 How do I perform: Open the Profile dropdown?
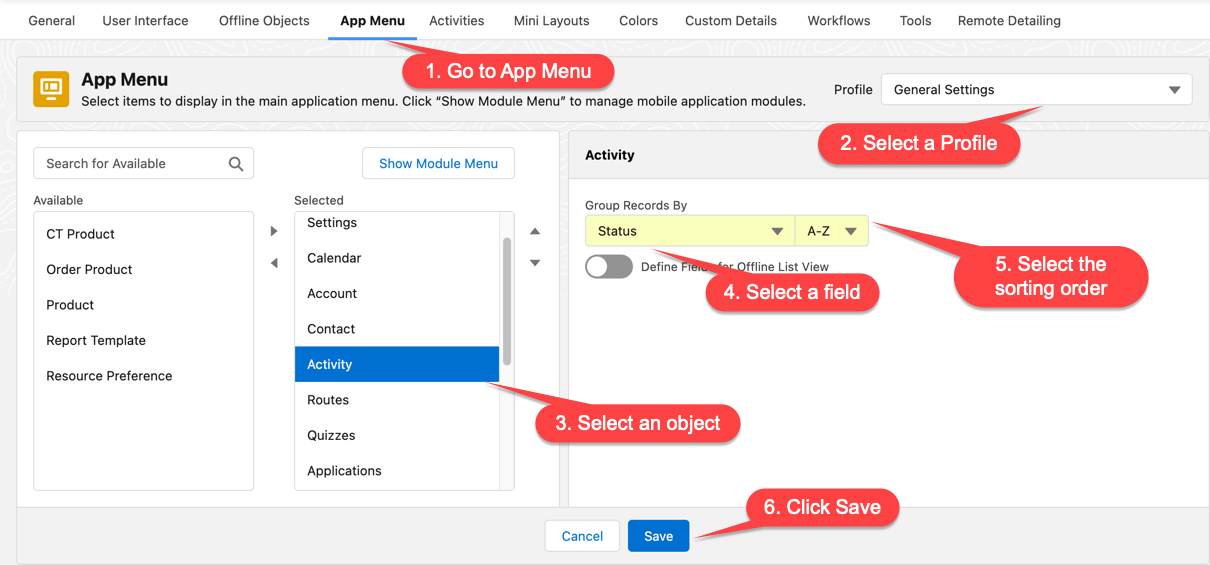click(1036, 89)
